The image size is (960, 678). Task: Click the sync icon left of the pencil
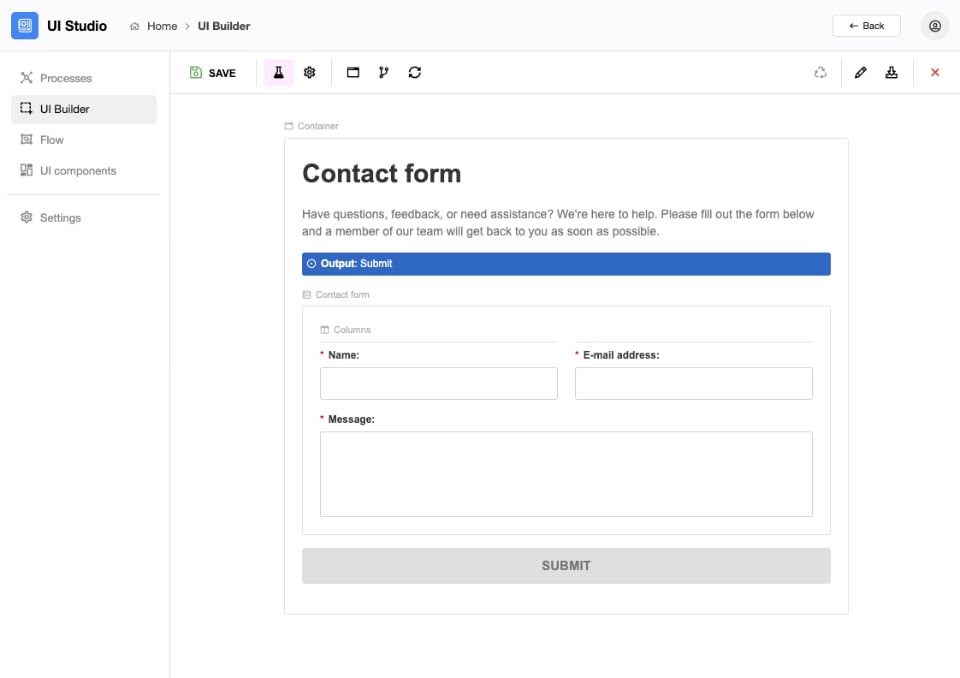point(820,72)
